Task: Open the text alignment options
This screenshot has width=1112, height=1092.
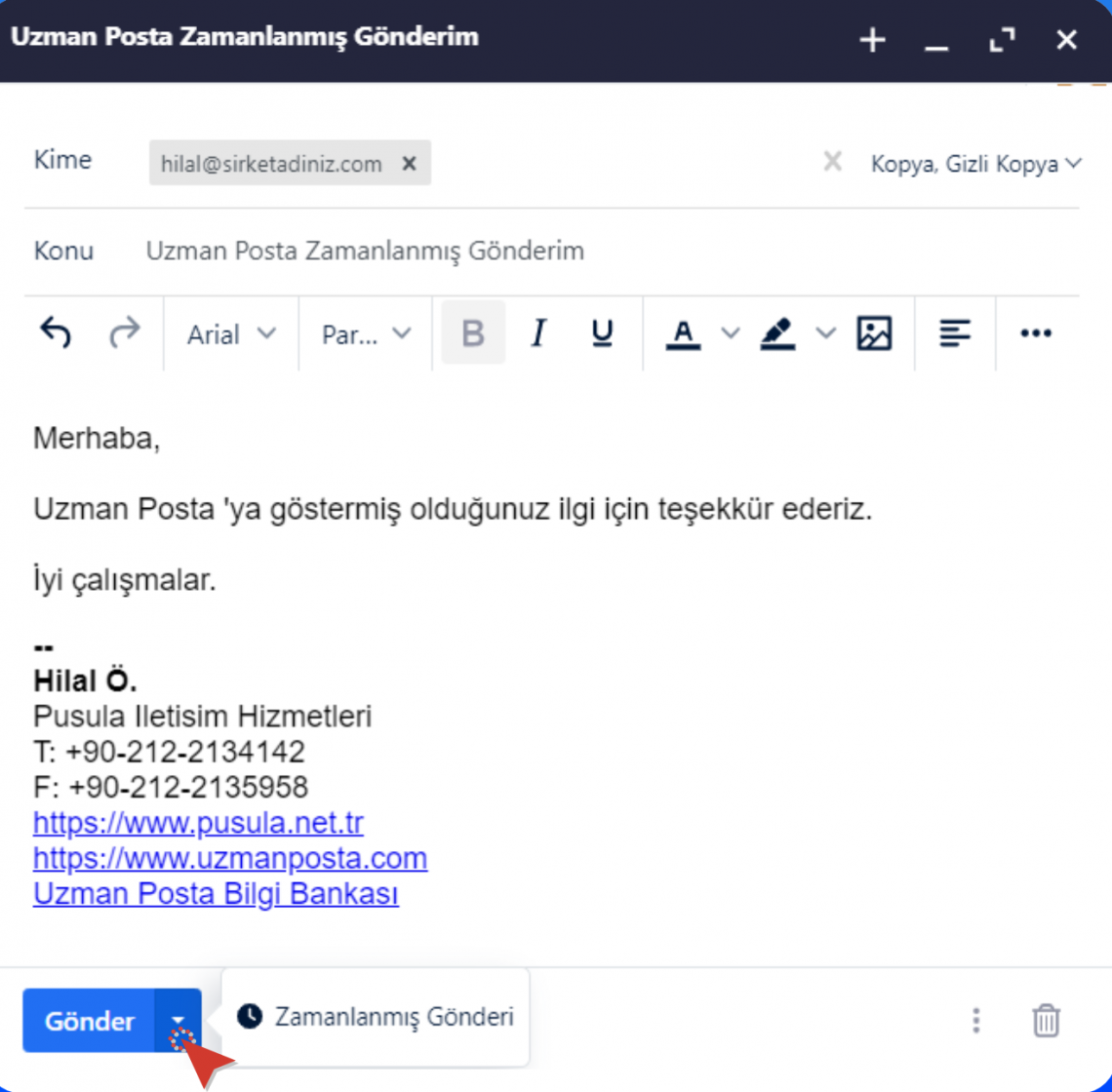Action: (x=954, y=333)
